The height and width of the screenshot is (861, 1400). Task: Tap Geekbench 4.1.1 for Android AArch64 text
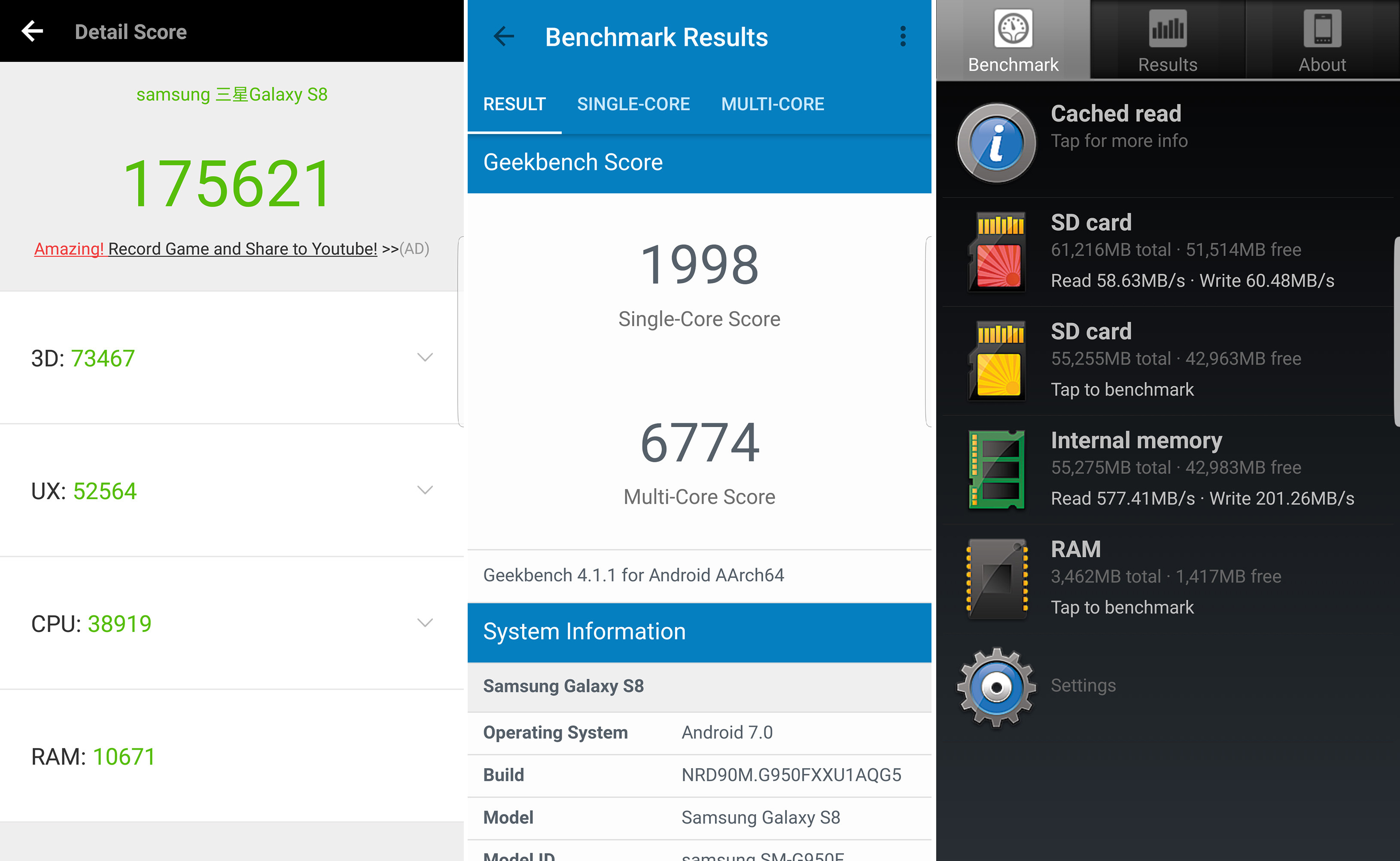633,575
